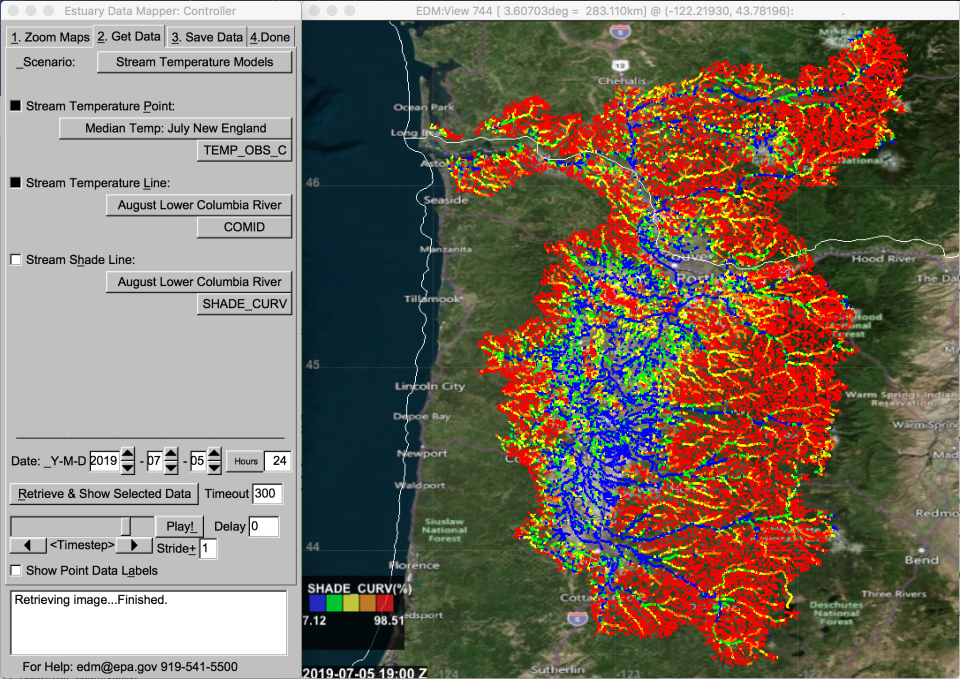Increase the month value using up arrow
This screenshot has width=960, height=679.
click(171, 455)
